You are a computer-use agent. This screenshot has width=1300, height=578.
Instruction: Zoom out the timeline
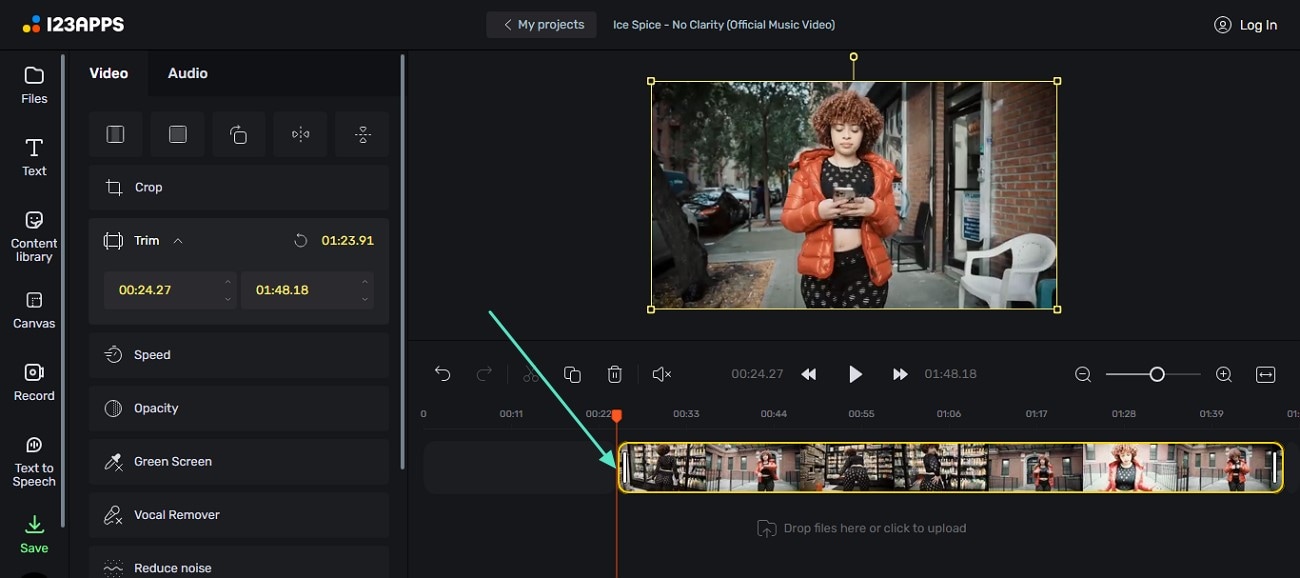[x=1083, y=374]
